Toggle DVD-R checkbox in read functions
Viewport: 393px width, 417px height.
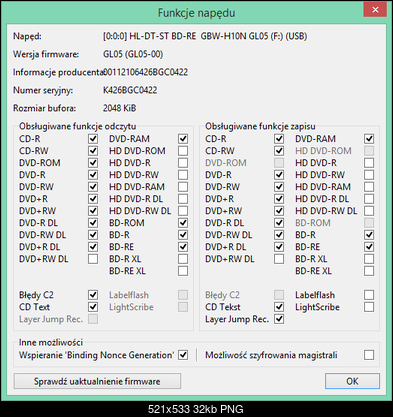pos(93,175)
